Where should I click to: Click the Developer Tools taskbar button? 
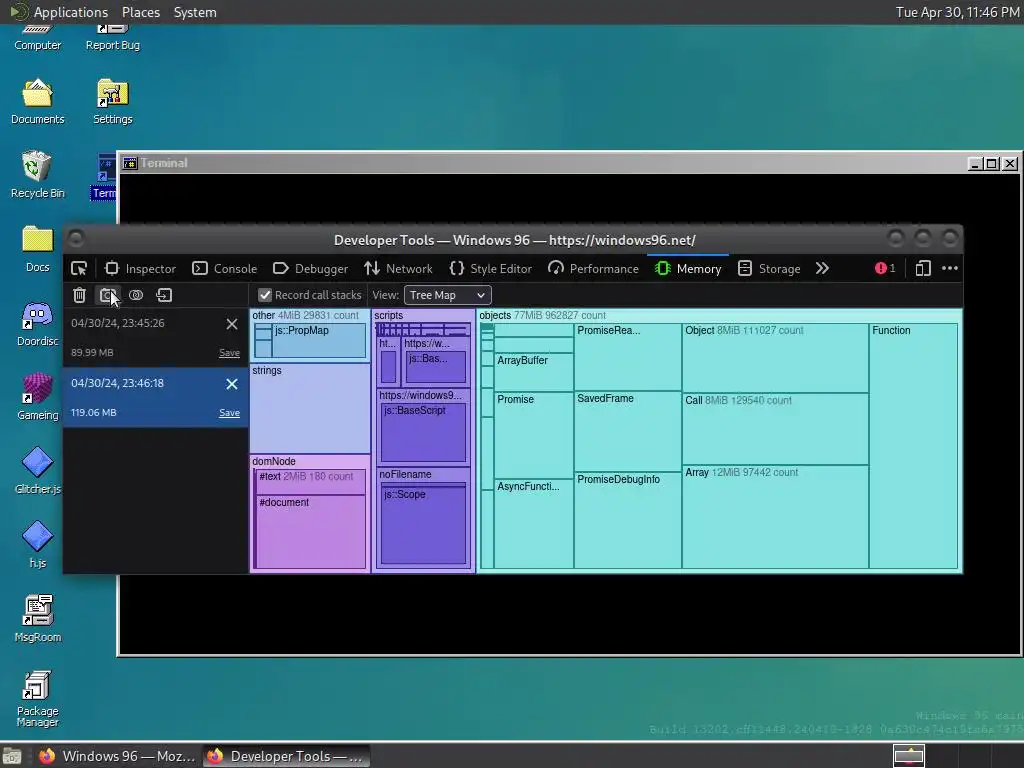[285, 756]
